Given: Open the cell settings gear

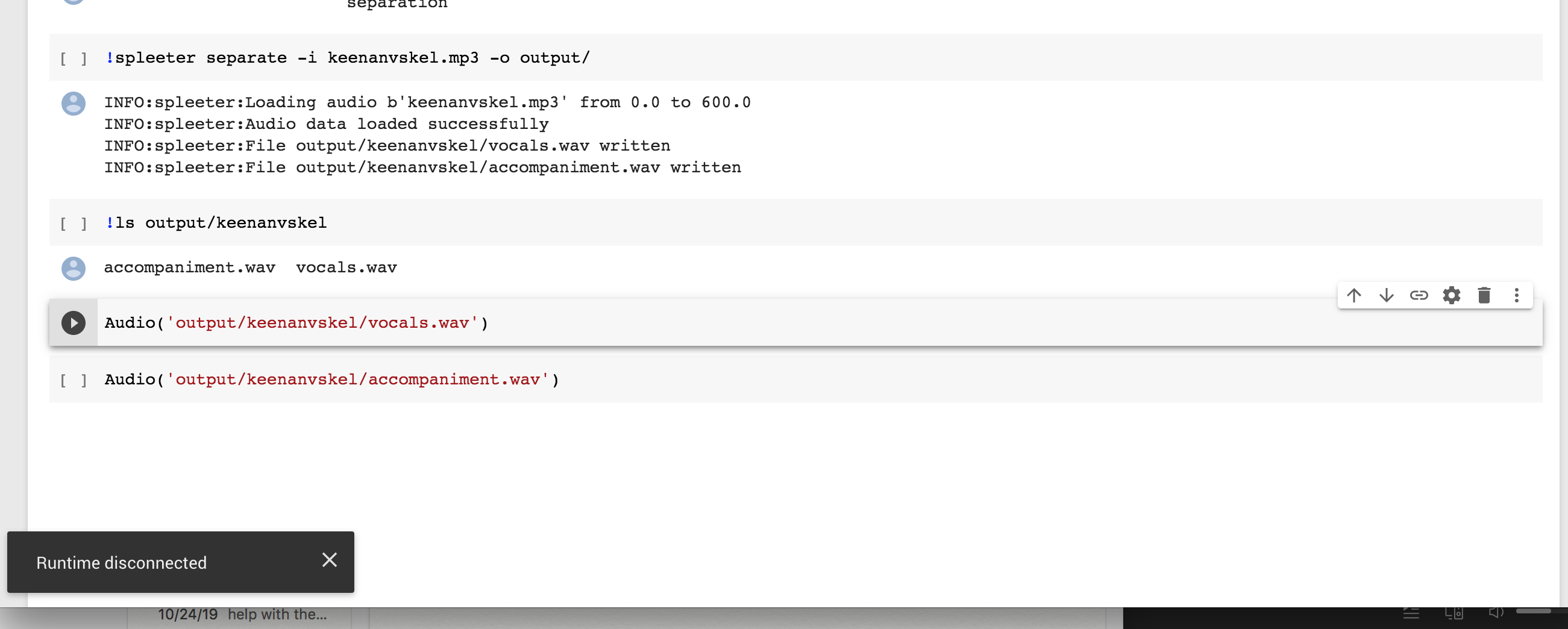Looking at the screenshot, I should (1452, 296).
